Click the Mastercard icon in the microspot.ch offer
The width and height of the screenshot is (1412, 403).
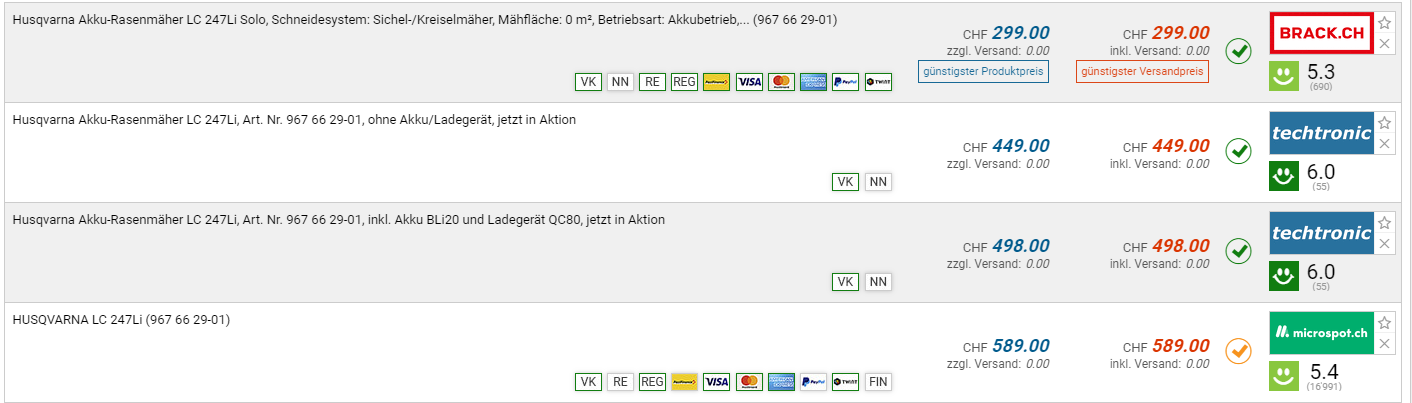749,381
